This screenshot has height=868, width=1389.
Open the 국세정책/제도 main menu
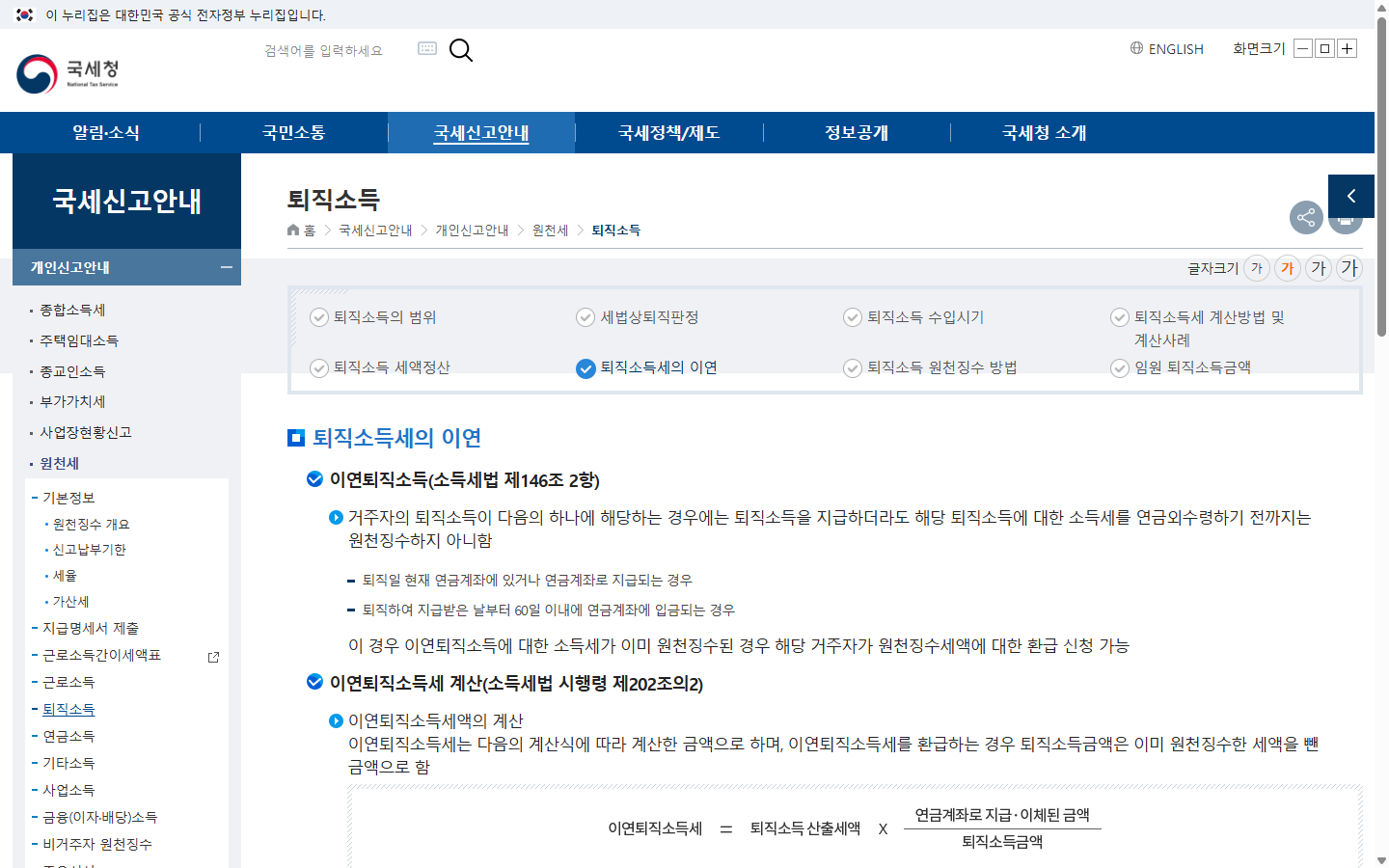[x=669, y=132]
